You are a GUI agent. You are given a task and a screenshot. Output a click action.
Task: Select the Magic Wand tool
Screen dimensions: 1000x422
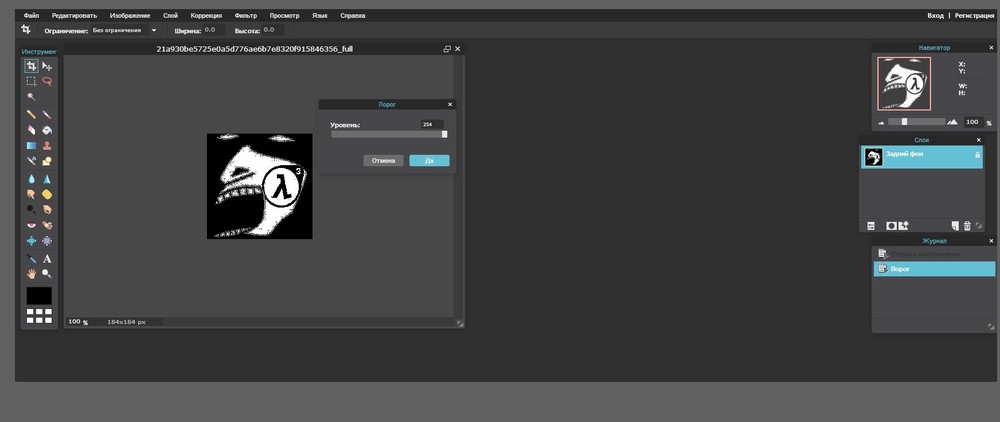pyautogui.click(x=31, y=97)
